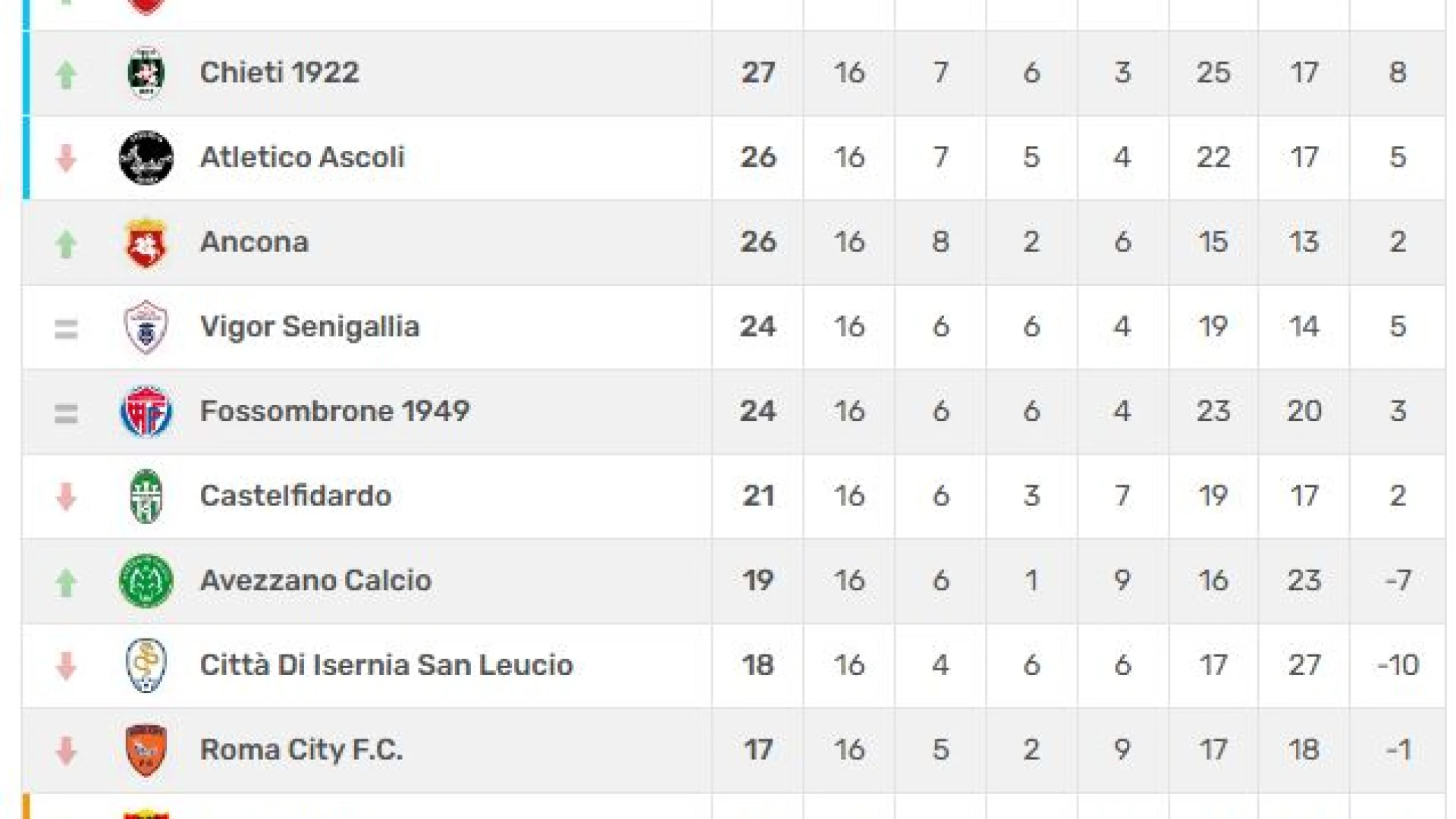This screenshot has width=1456, height=819.
Task: Click the Ancona red shield crest
Action: (146, 243)
